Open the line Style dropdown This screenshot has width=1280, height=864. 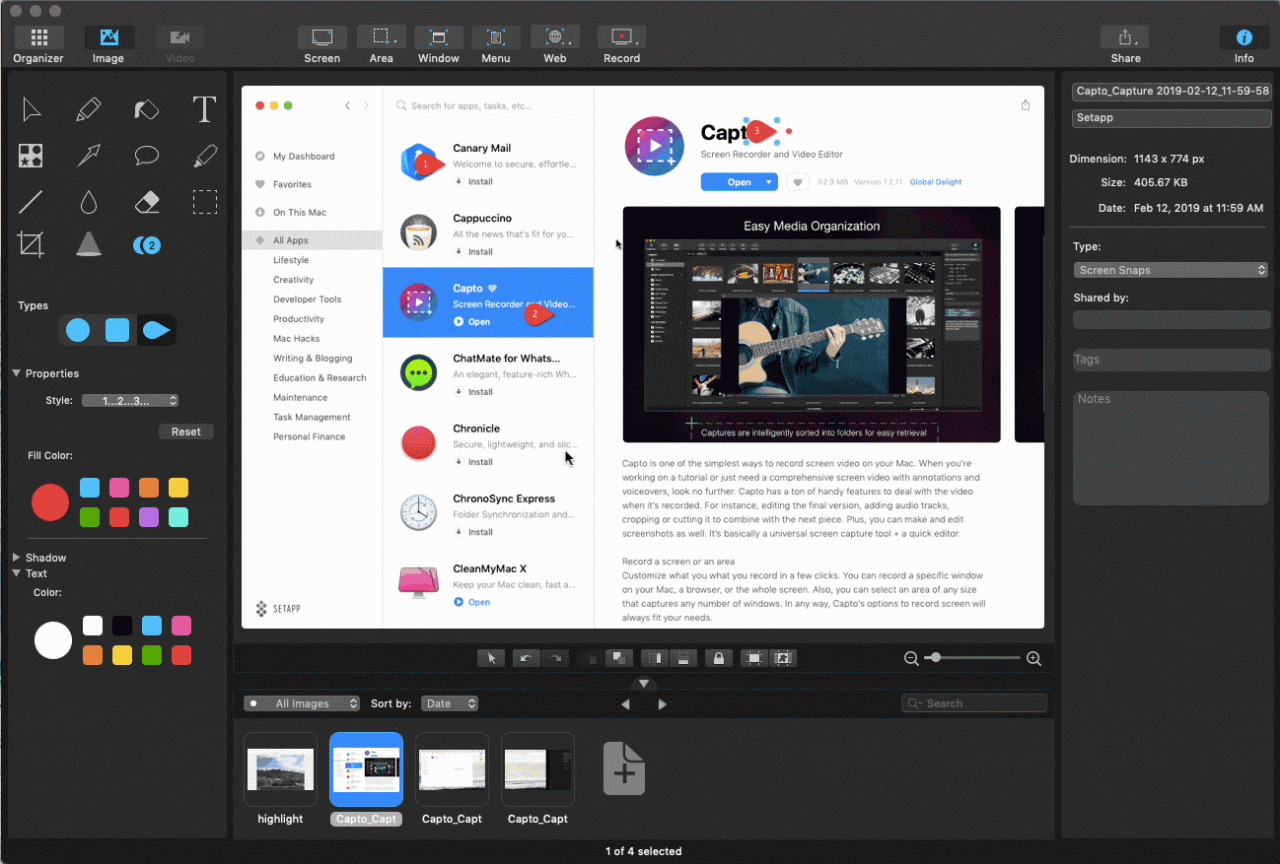(x=130, y=400)
